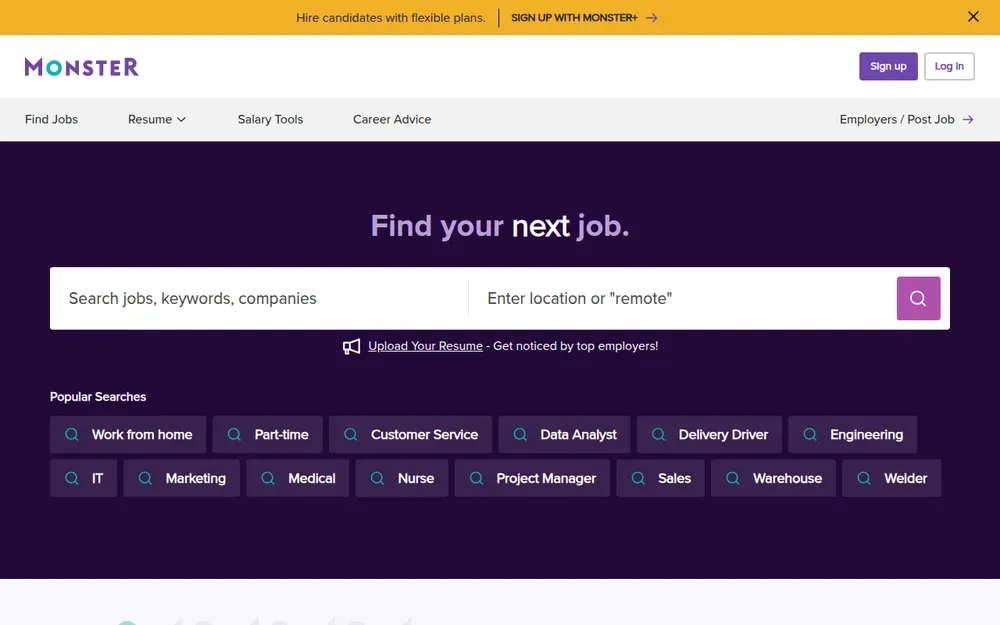Click the megaphone icon beside Upload Your Resume
Screen dimensions: 1000x625
pos(351,346)
